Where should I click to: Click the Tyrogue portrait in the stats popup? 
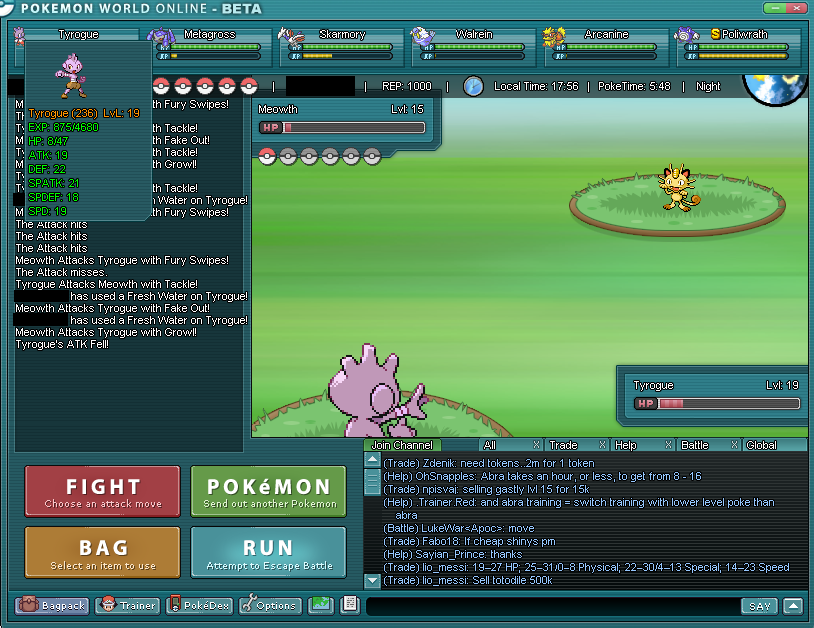(72, 76)
